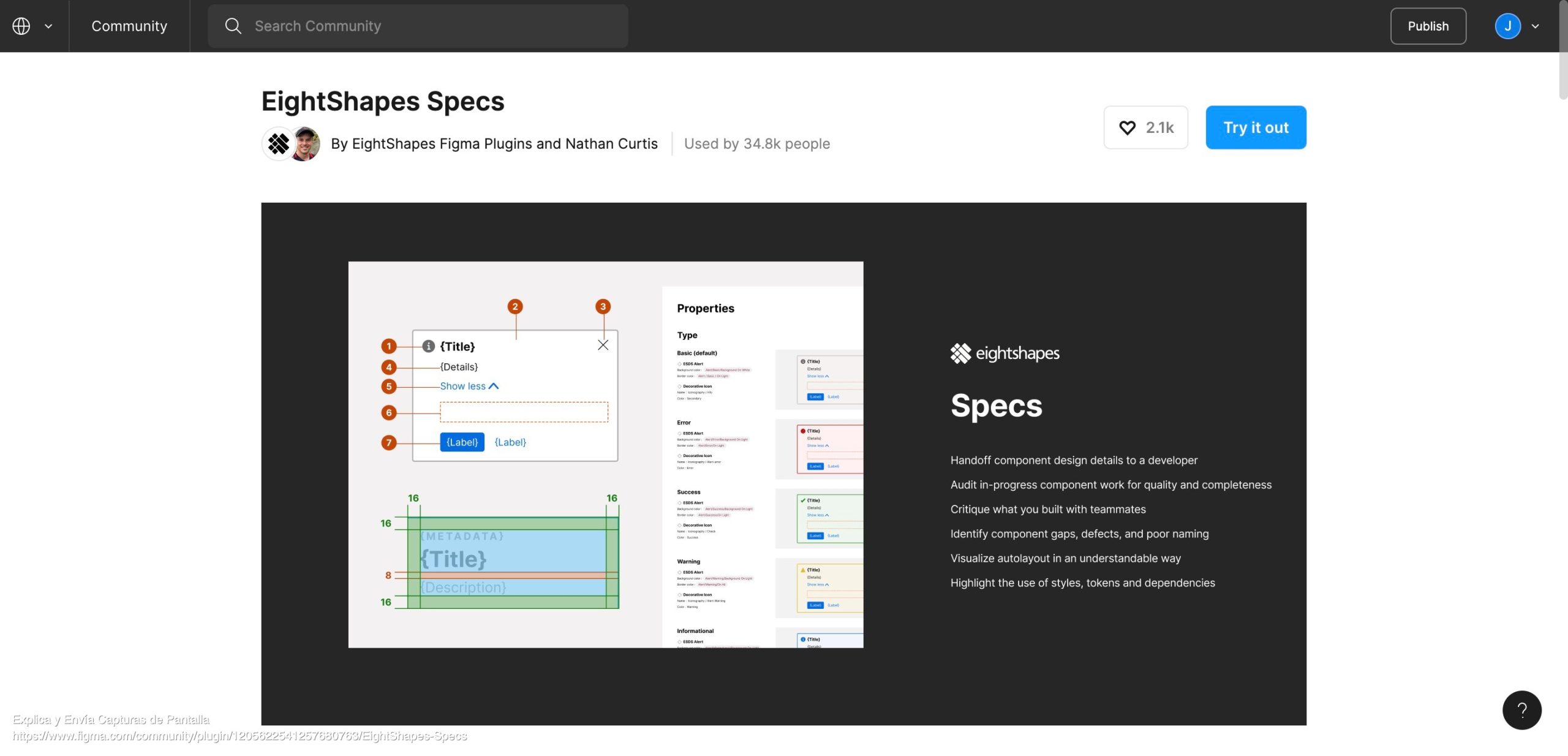Click the Try it out button

[1256, 127]
